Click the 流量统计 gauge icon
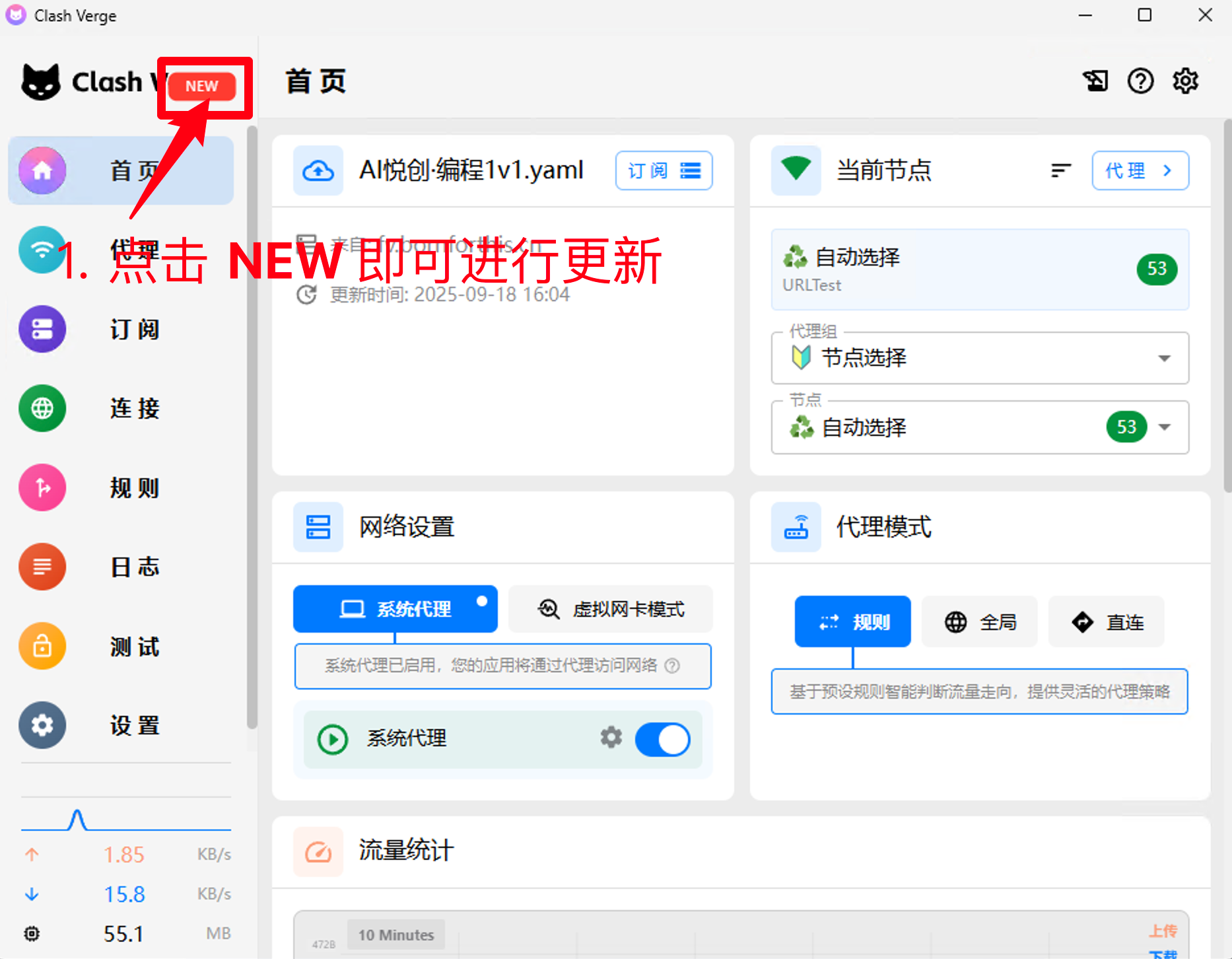The image size is (1232, 959). click(318, 852)
